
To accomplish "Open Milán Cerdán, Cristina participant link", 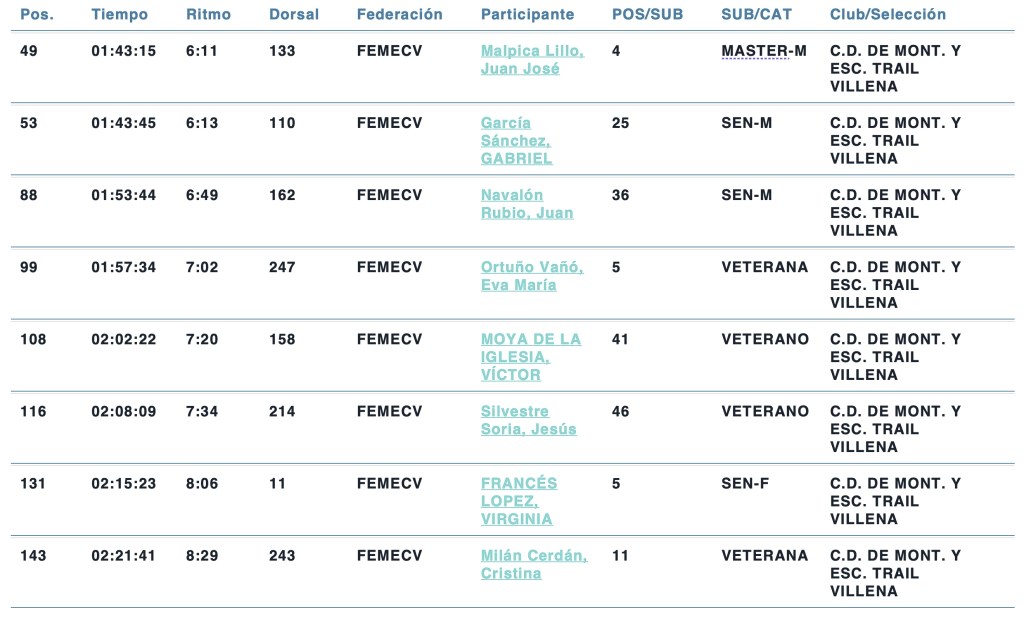I will (x=533, y=564).
